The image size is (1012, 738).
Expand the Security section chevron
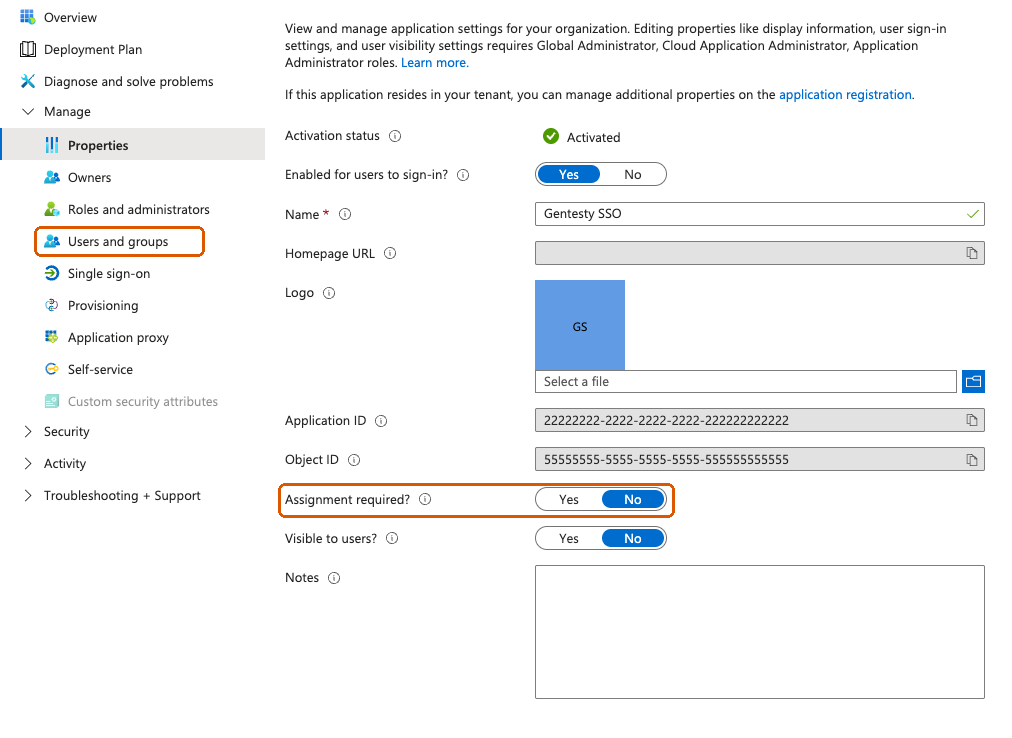pyautogui.click(x=28, y=431)
